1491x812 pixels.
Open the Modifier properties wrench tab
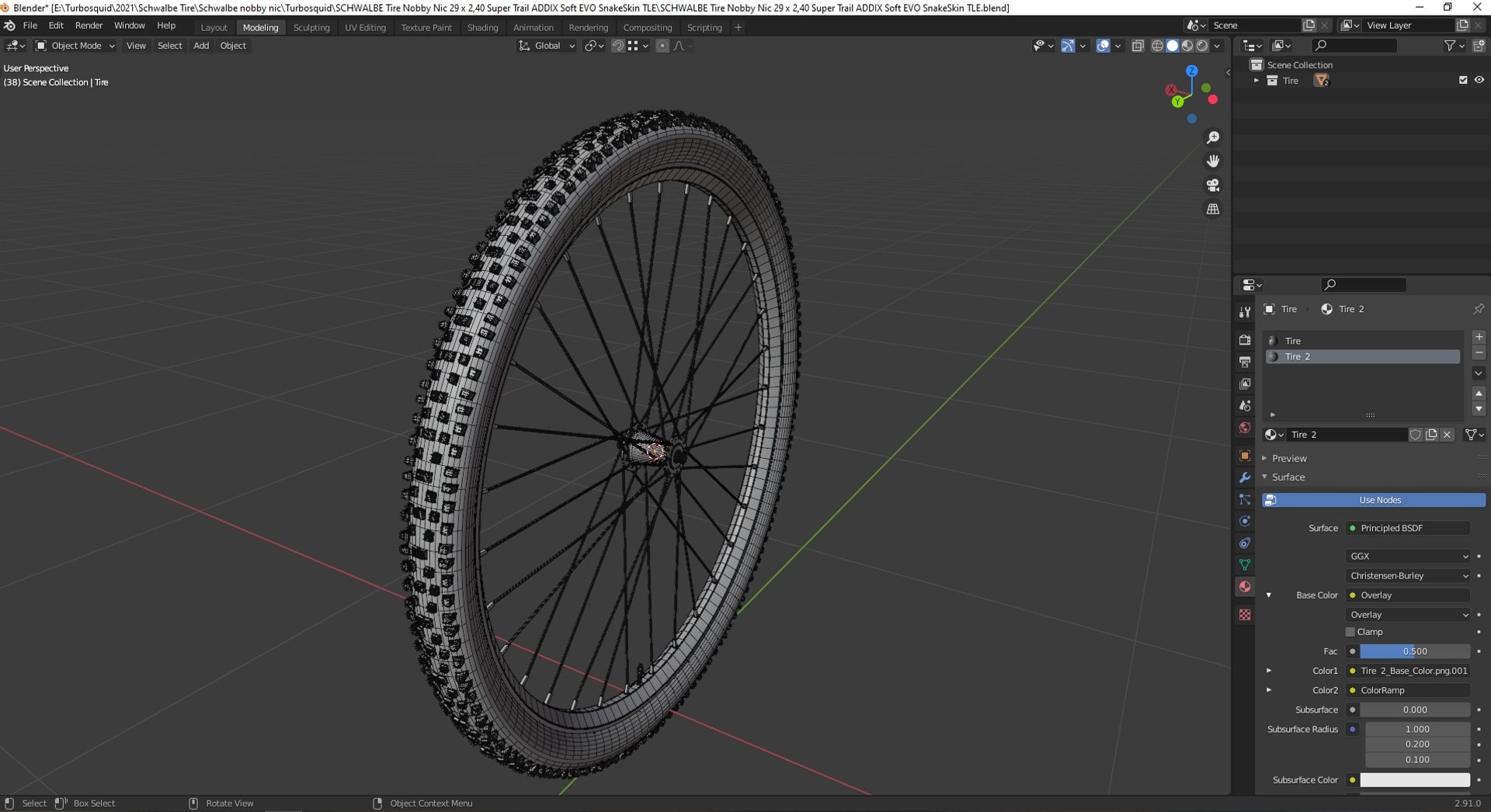(x=1245, y=477)
